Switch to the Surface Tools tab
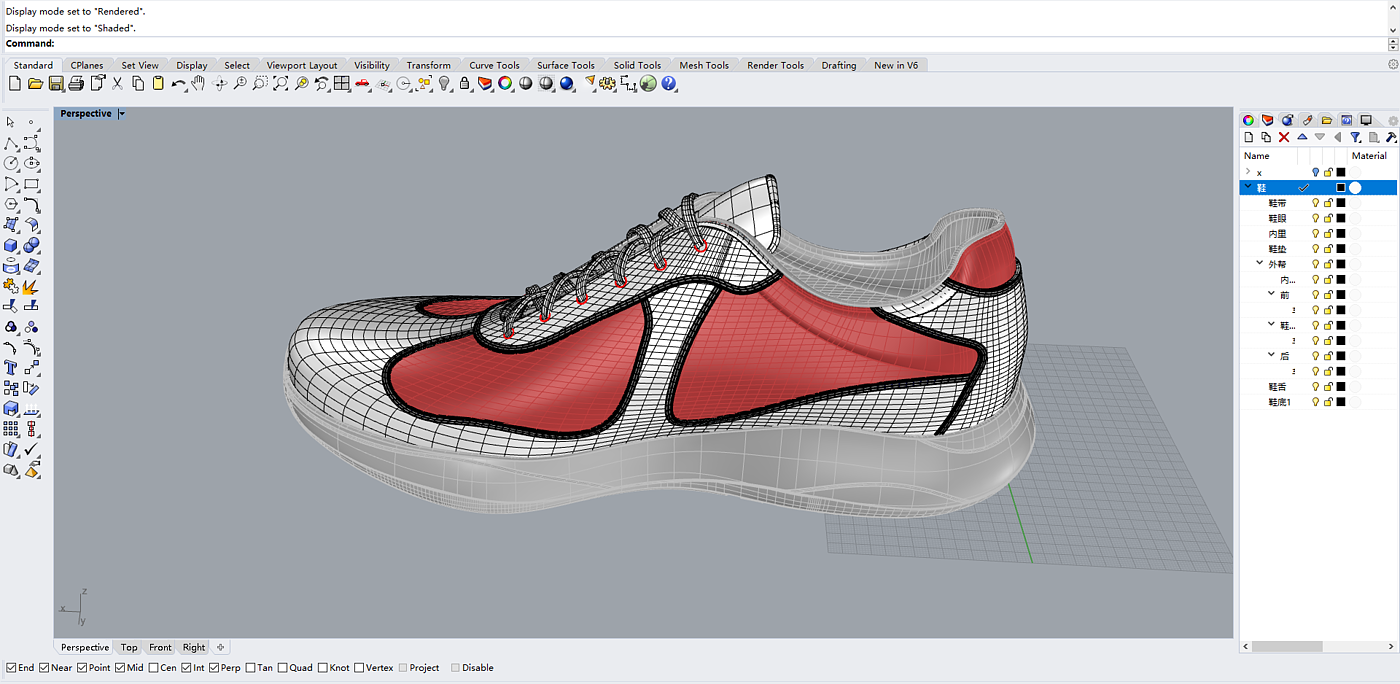 (565, 65)
